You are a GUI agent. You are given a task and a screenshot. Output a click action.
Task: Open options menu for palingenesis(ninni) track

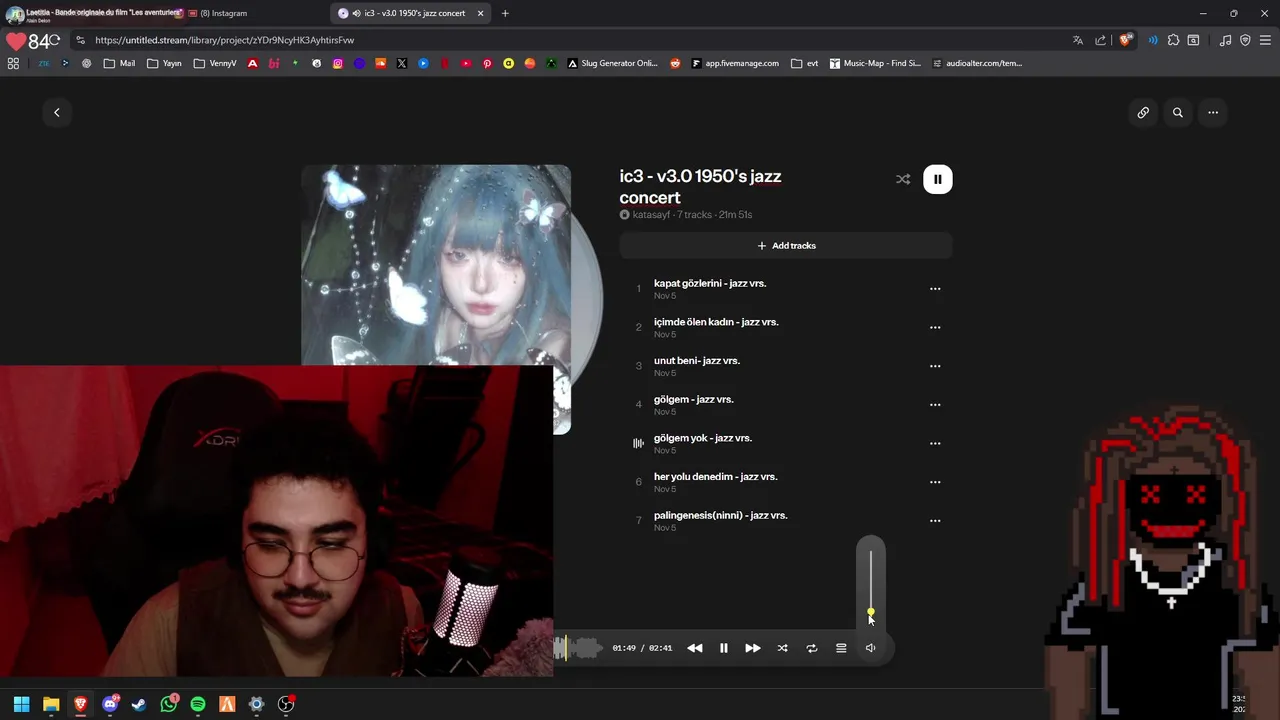935,521
